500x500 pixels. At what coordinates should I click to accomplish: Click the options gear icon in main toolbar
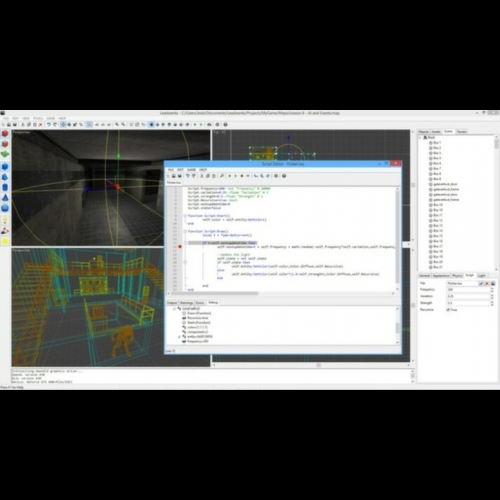[217, 125]
